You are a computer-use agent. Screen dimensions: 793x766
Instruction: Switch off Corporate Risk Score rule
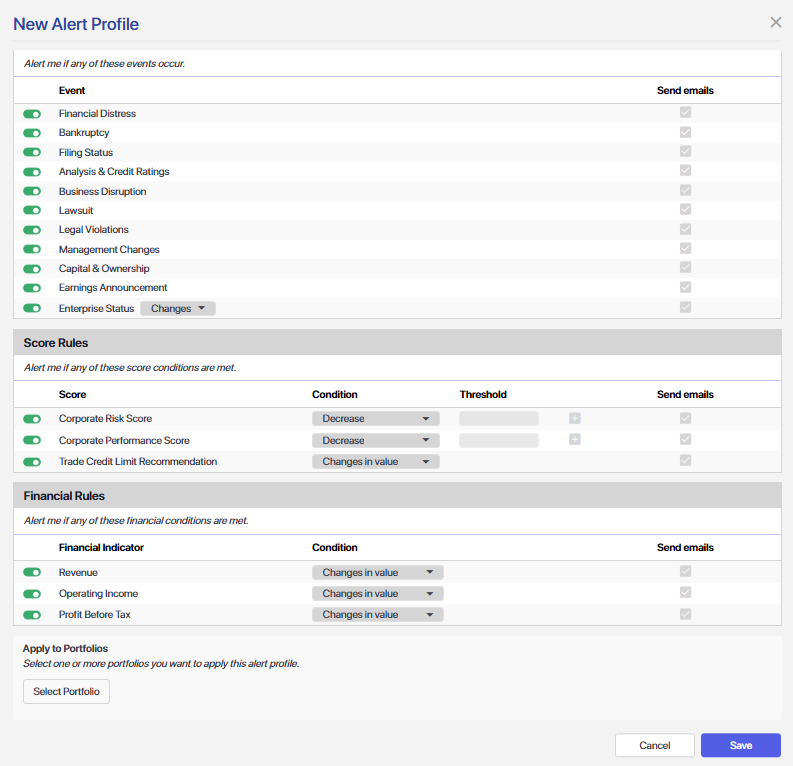point(32,419)
